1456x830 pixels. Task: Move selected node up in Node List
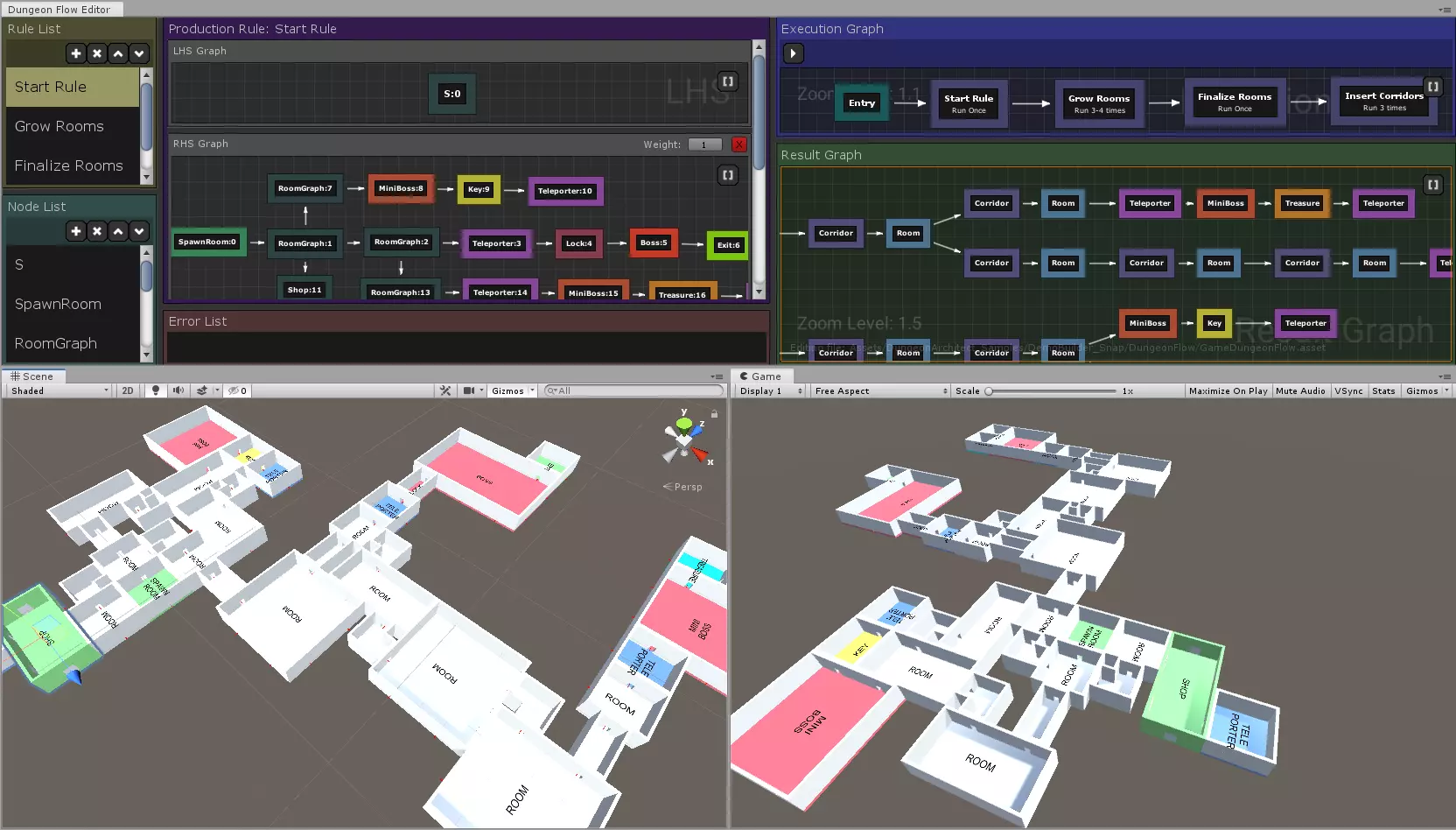(x=118, y=231)
